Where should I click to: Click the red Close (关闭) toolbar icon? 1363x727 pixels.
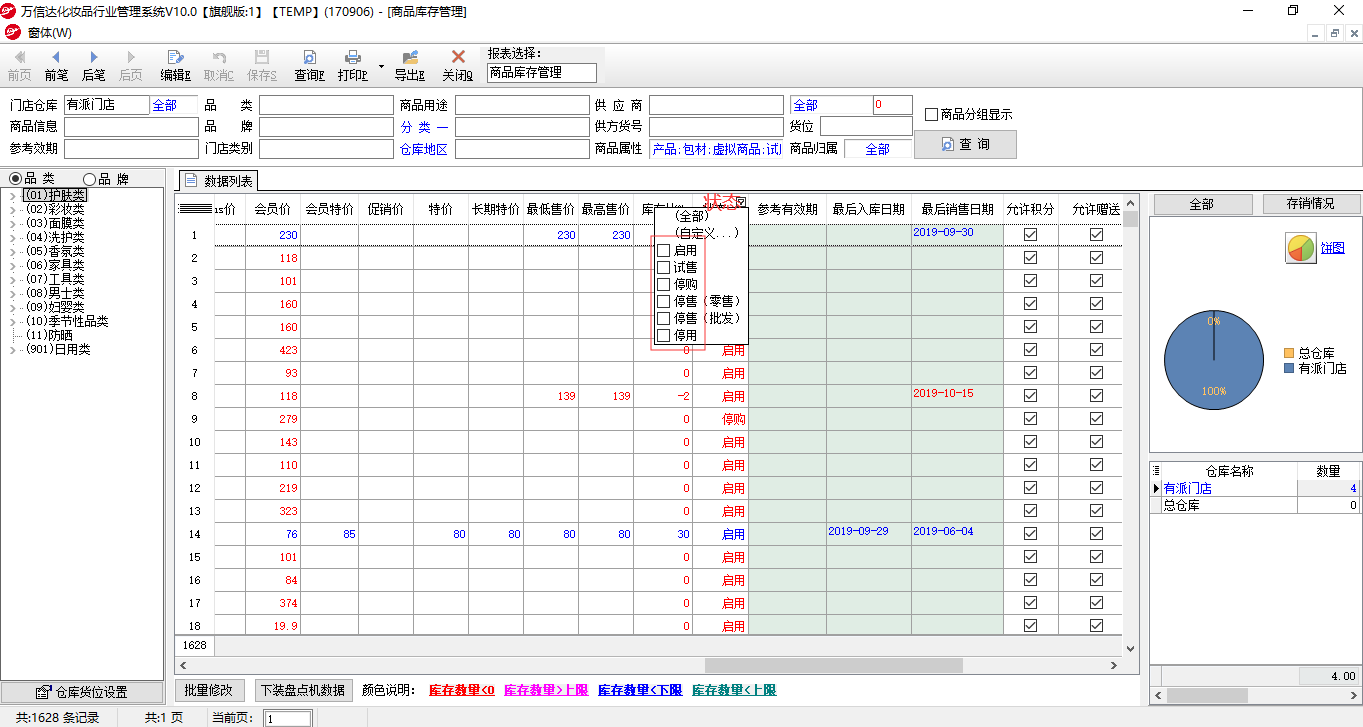point(458,57)
